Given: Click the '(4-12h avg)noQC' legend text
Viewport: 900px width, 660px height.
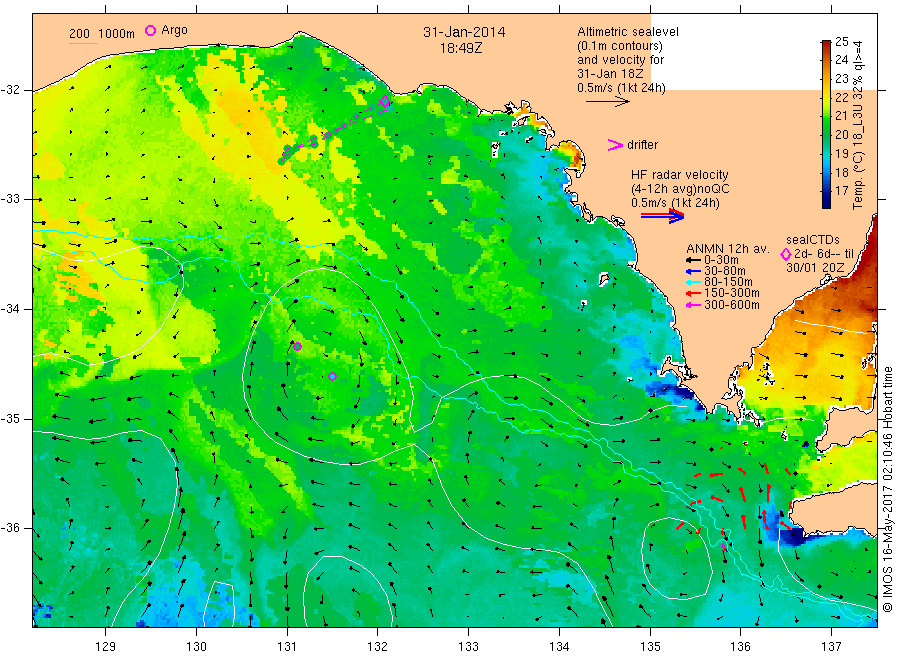Looking at the screenshot, I should coord(680,189).
